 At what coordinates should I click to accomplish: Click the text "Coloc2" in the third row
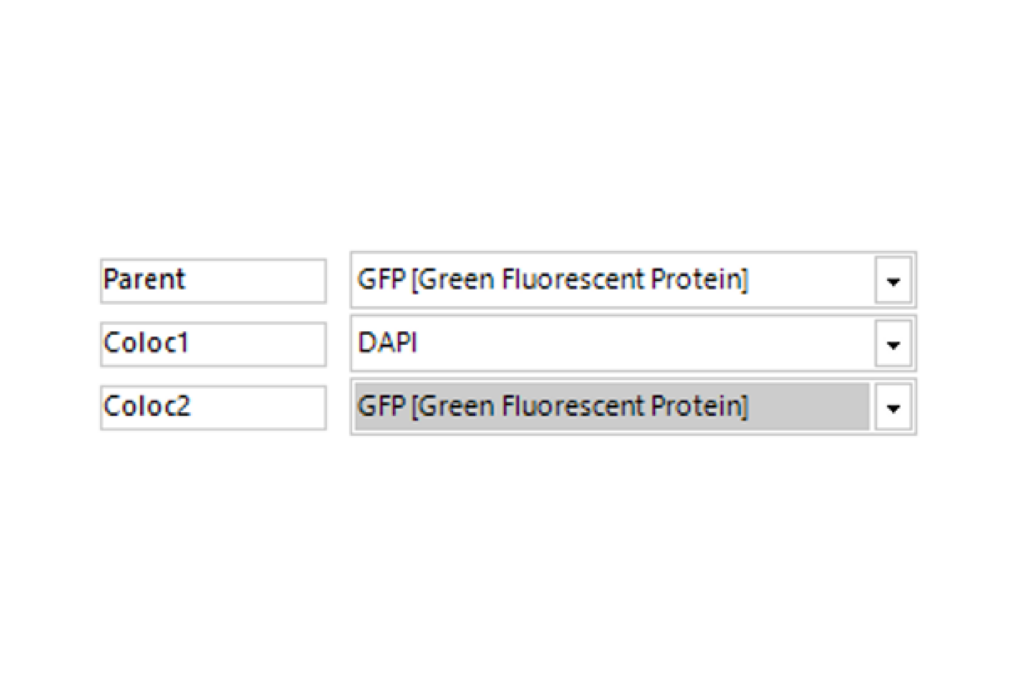(x=147, y=407)
